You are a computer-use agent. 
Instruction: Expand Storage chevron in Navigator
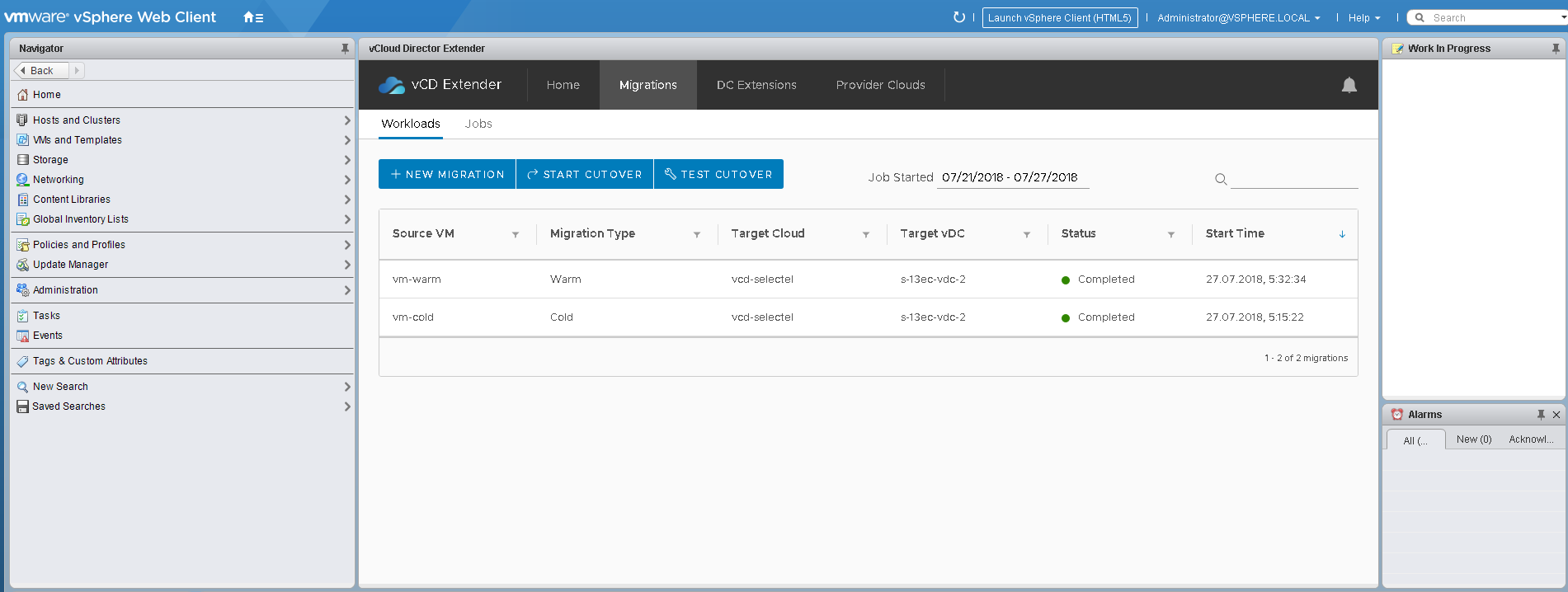pos(347,160)
